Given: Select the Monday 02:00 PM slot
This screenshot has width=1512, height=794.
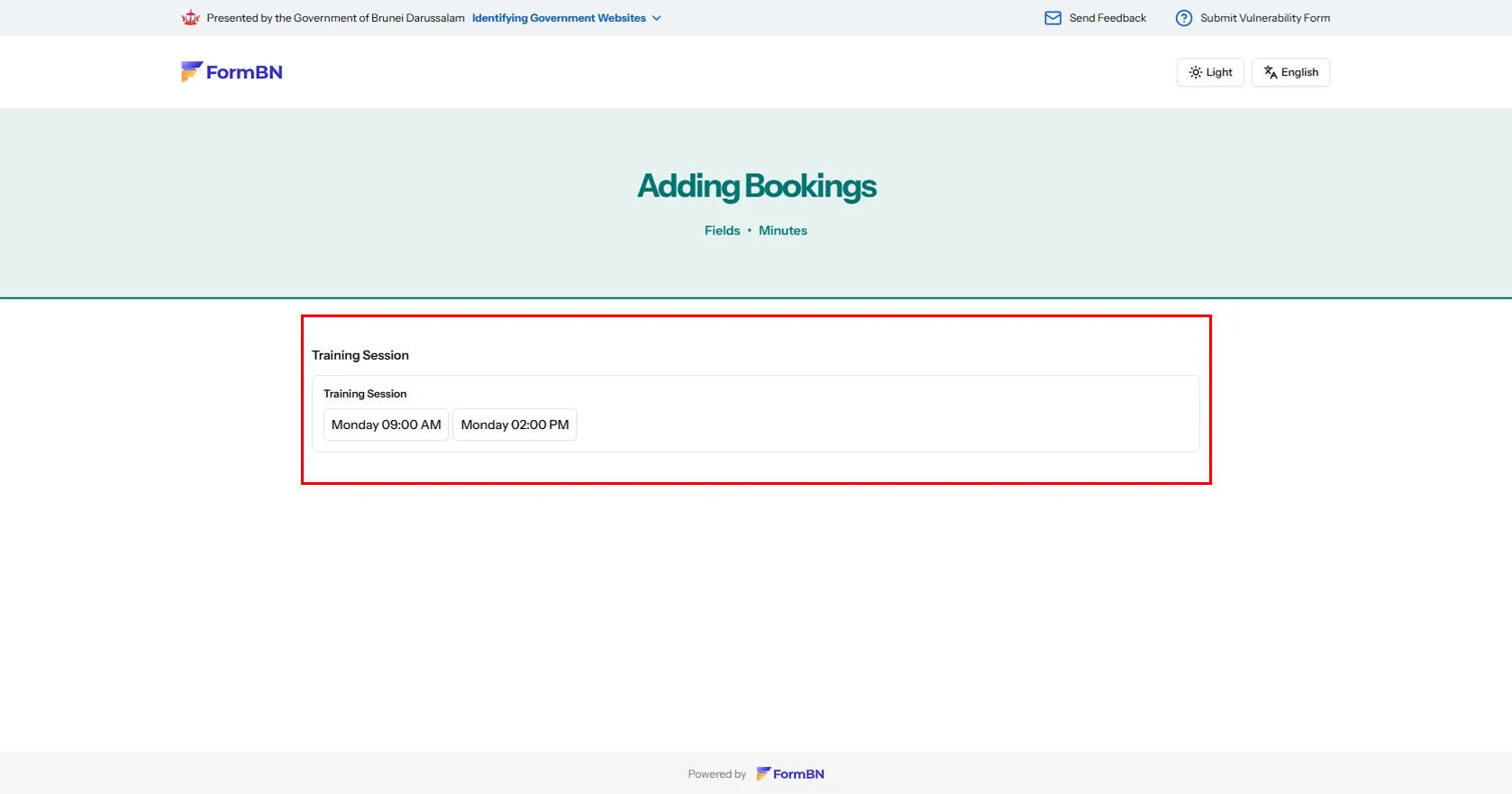Looking at the screenshot, I should [x=515, y=424].
